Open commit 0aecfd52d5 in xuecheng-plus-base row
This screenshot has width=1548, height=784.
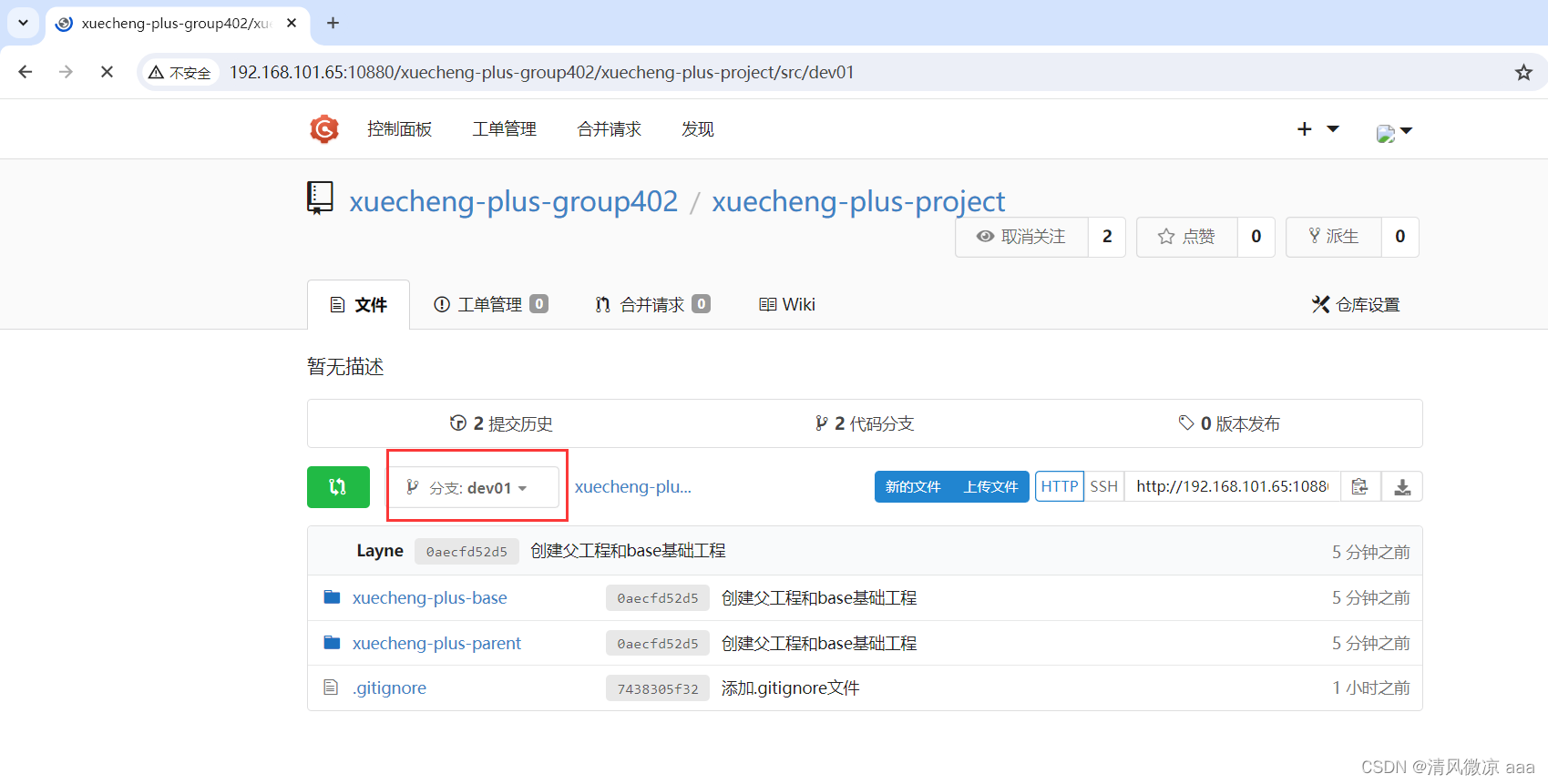(x=658, y=597)
